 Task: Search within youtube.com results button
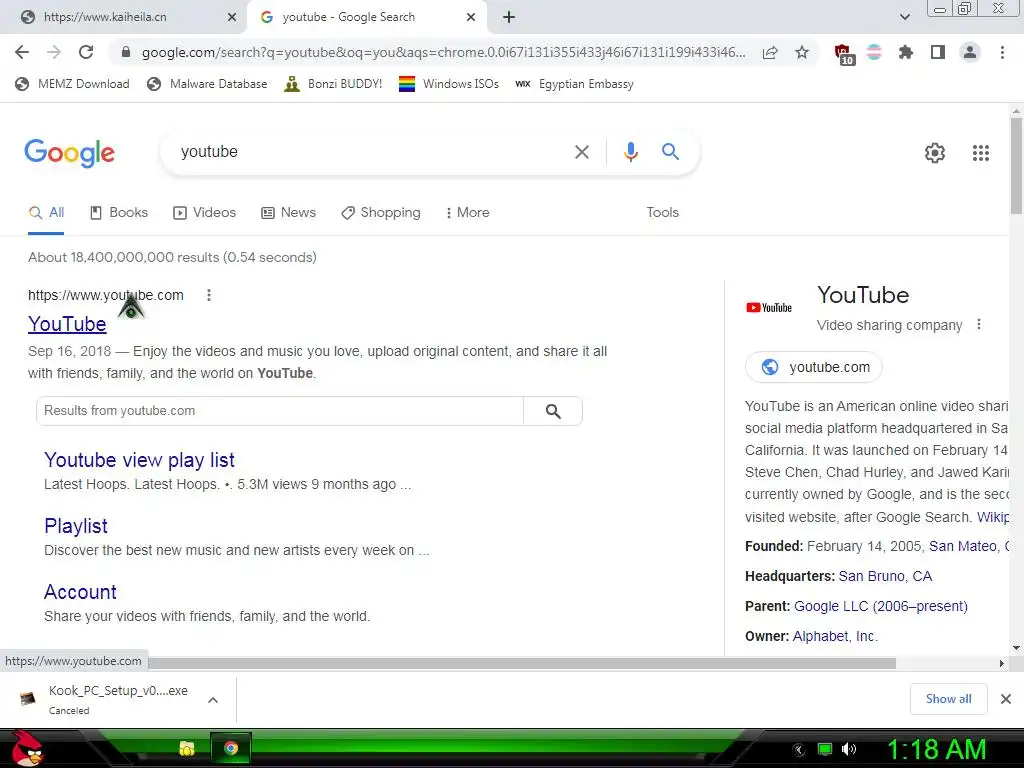point(553,411)
